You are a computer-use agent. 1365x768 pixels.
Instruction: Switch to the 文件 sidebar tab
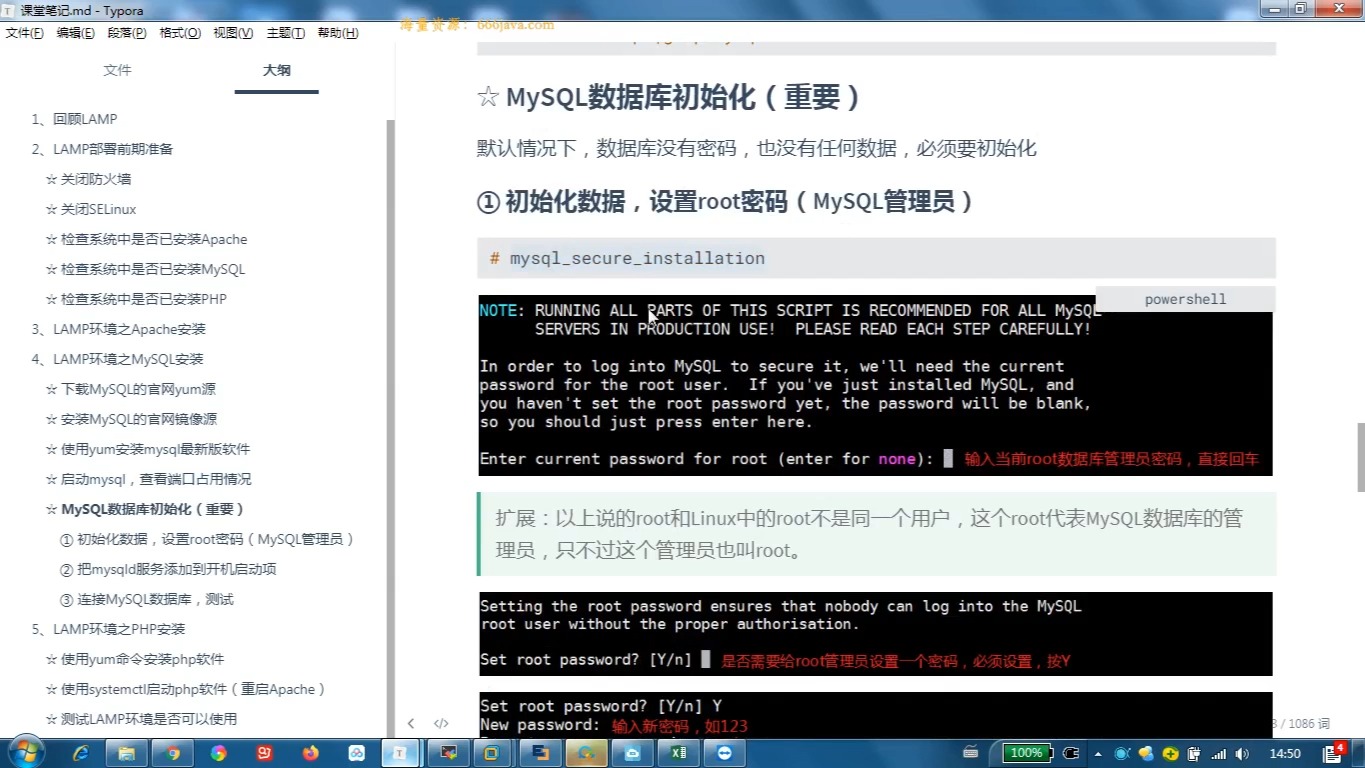(117, 70)
